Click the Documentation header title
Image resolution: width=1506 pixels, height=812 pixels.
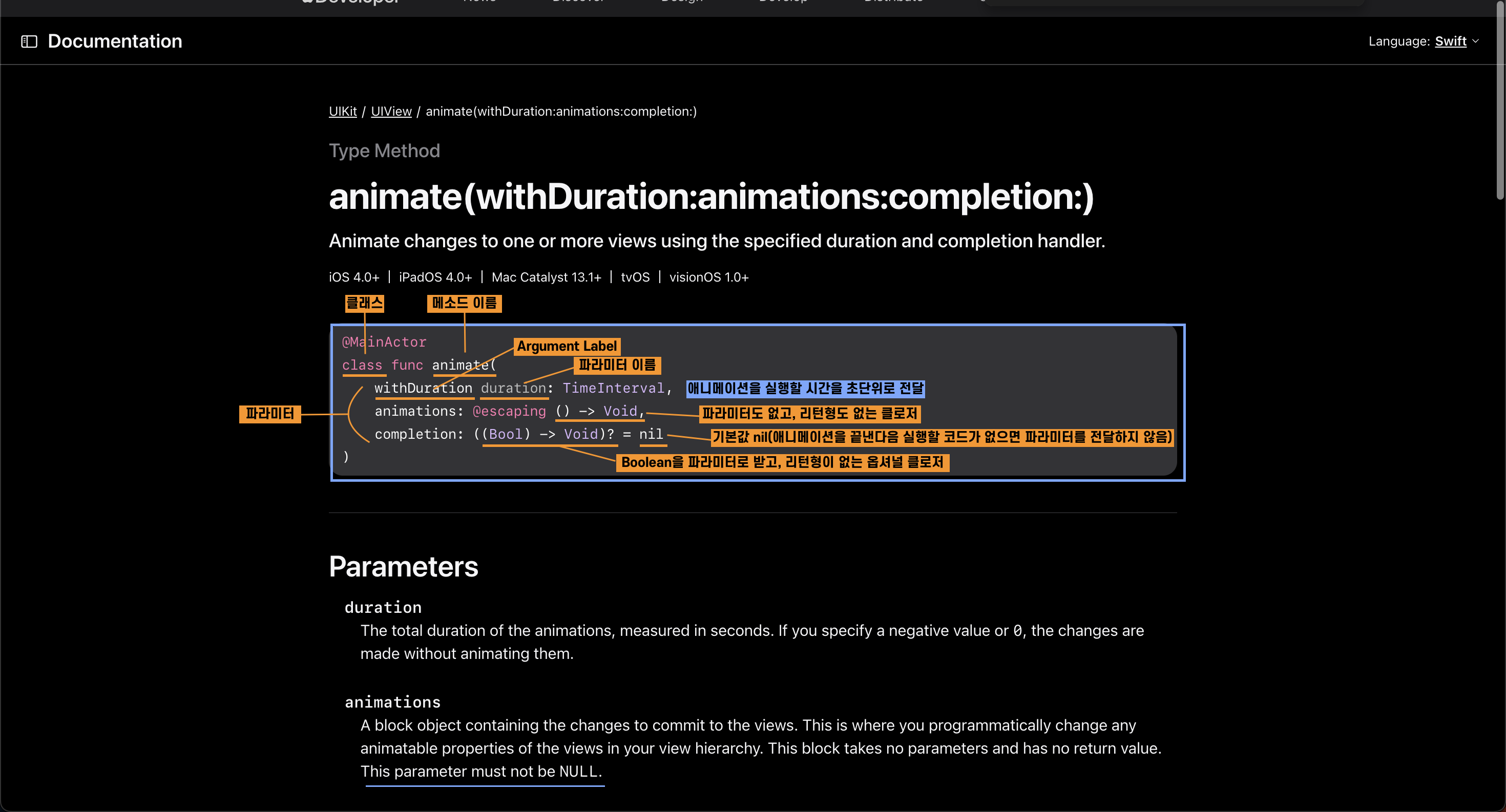[x=115, y=41]
